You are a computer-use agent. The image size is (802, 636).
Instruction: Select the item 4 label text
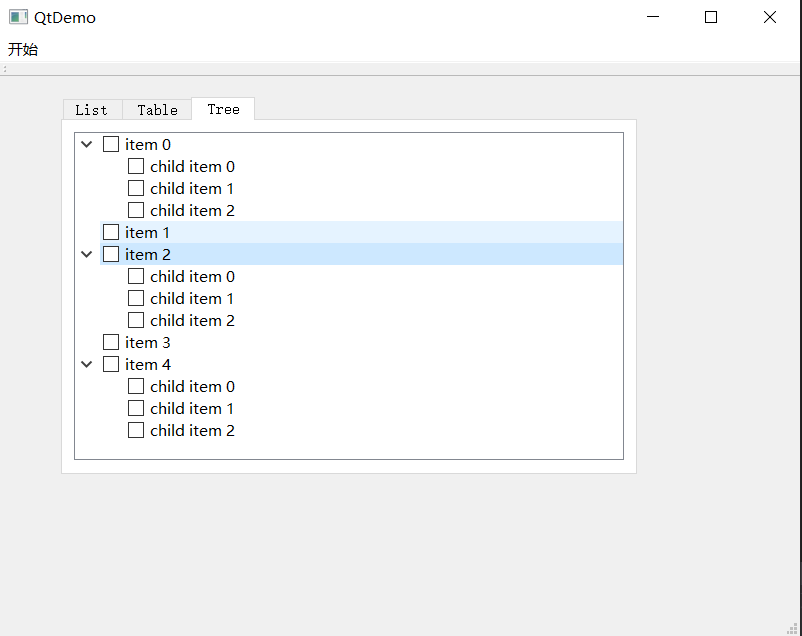(148, 365)
